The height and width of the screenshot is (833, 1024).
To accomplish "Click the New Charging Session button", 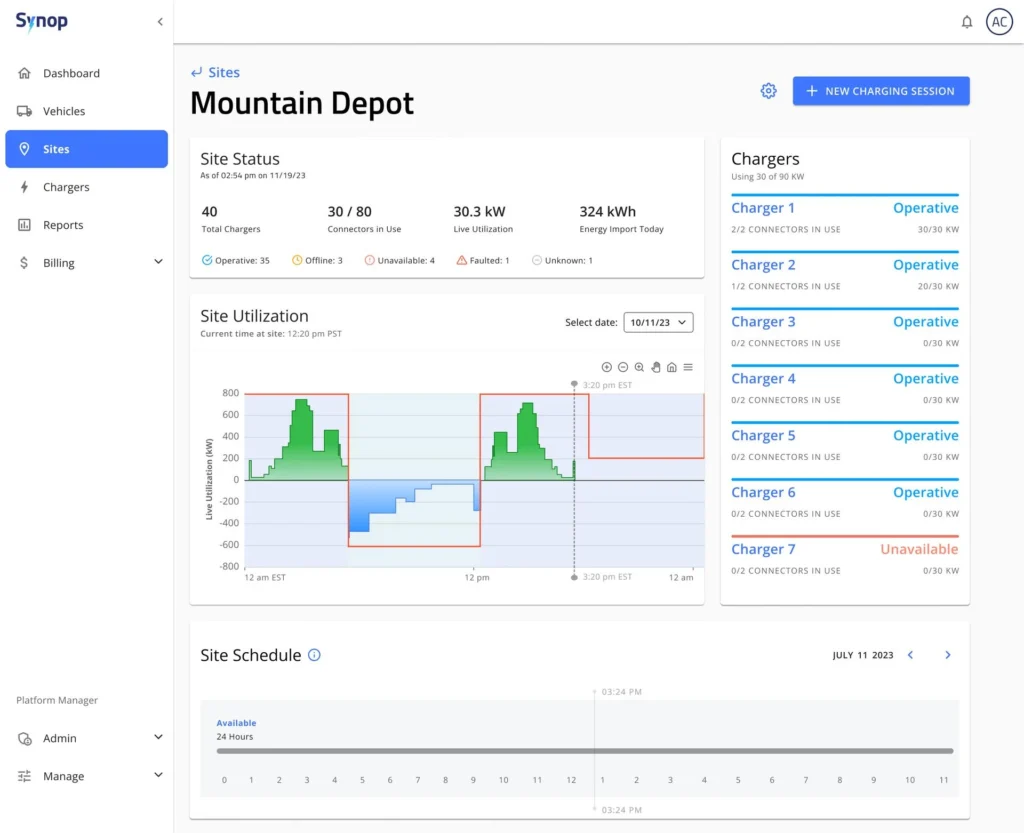I will 881,91.
